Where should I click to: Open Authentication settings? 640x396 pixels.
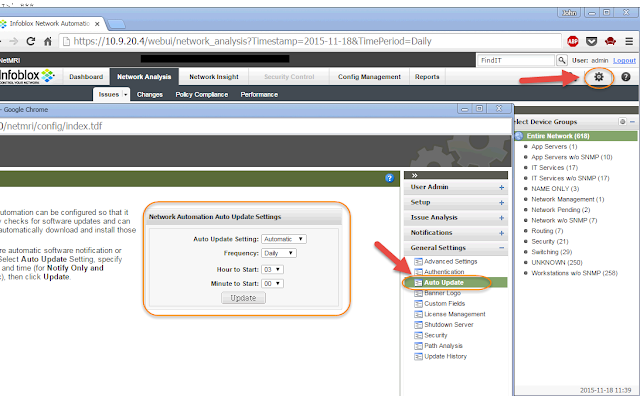tap(444, 272)
